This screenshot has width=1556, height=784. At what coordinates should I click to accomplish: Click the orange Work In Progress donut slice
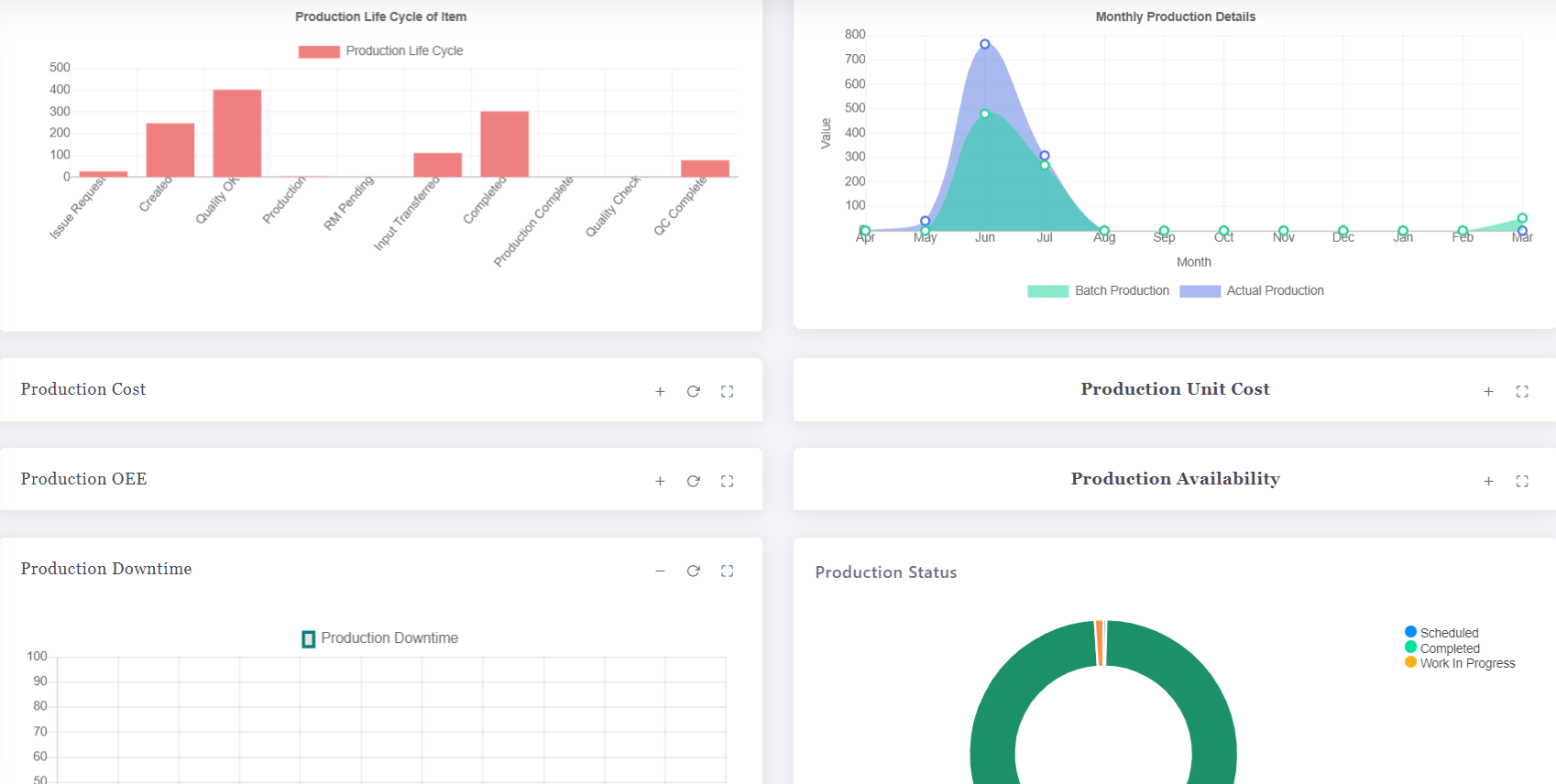click(x=1099, y=643)
